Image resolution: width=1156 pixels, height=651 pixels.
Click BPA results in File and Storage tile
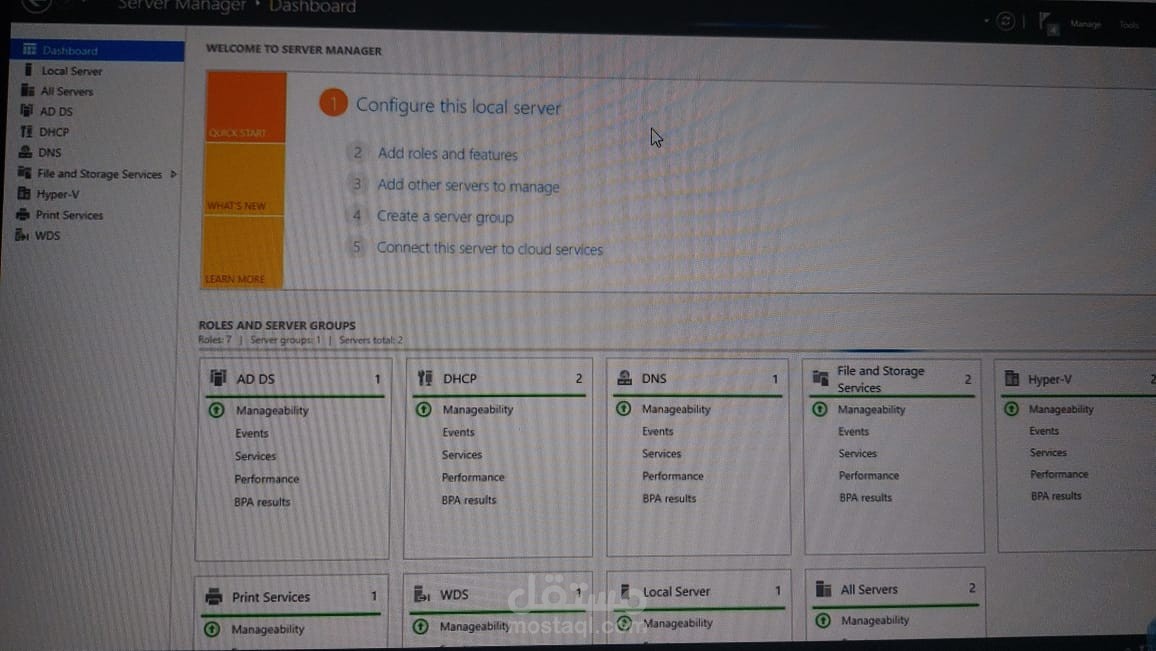(x=866, y=498)
